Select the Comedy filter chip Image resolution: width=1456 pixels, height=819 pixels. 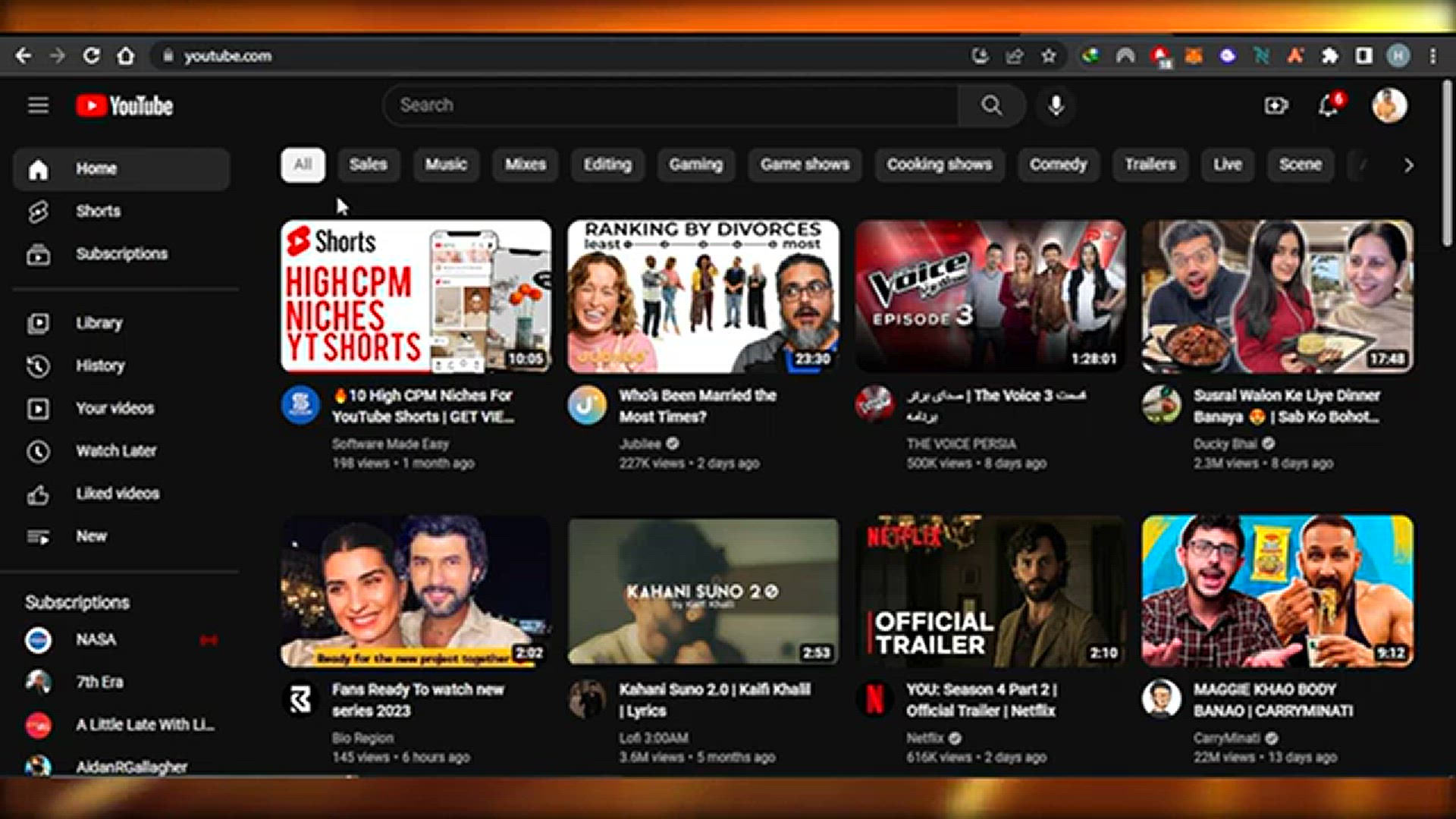[x=1058, y=165]
